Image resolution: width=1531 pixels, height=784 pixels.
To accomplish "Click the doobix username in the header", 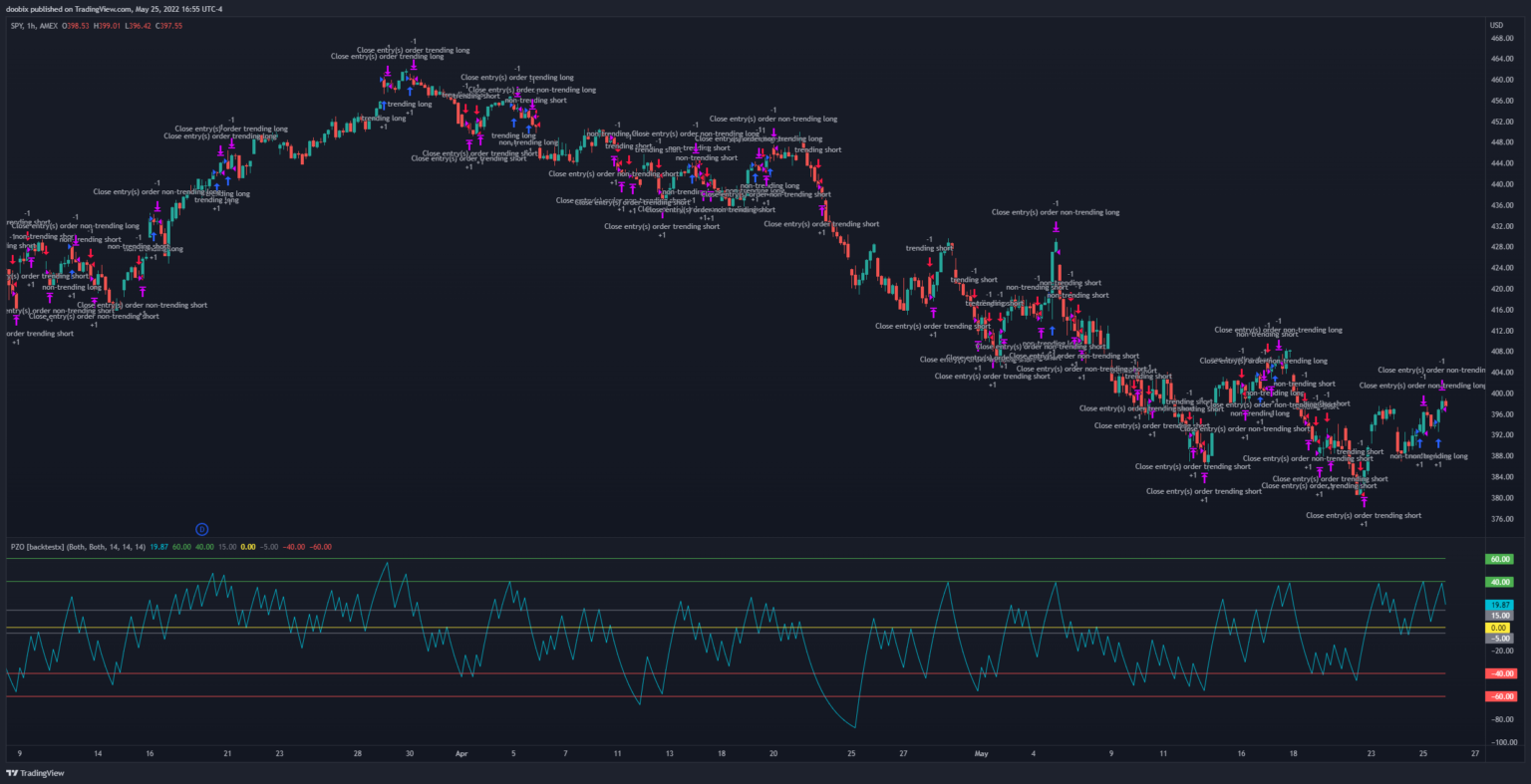I will 17,9.
